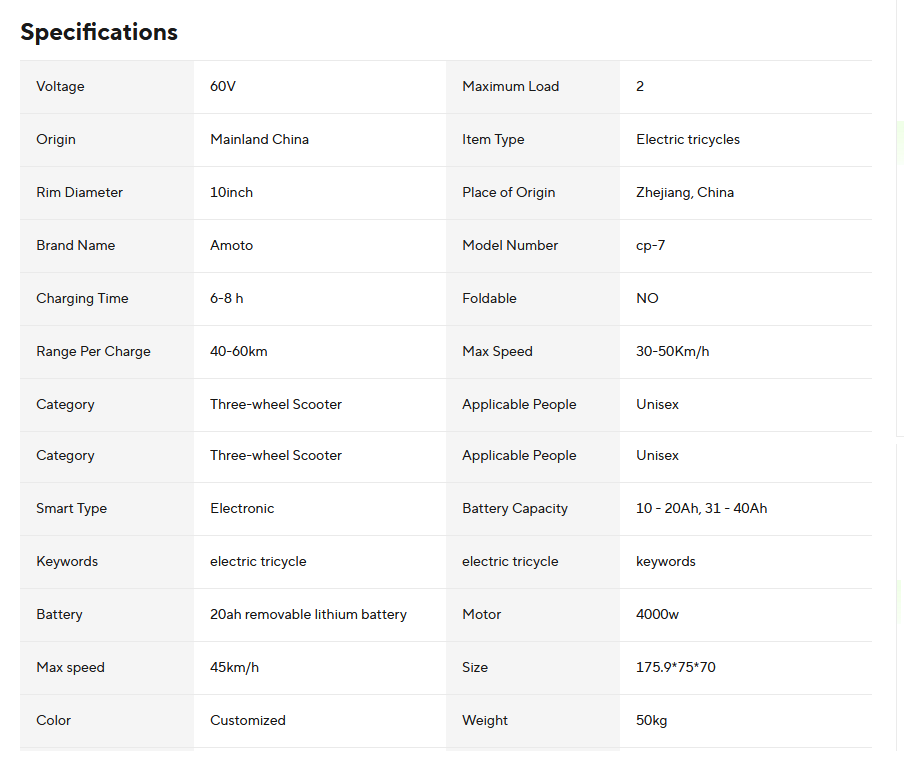Select the size value 175.9*75*70
The width and height of the screenshot is (904, 763).
pyautogui.click(x=675, y=667)
